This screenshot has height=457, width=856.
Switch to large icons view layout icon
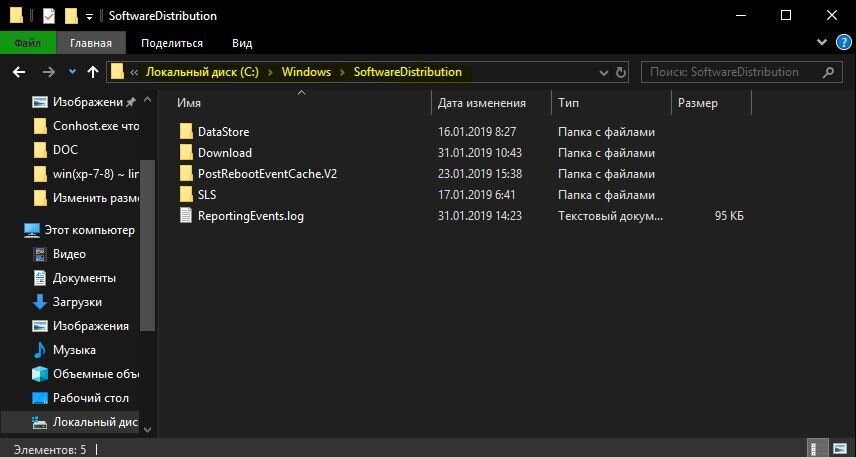pos(839,448)
